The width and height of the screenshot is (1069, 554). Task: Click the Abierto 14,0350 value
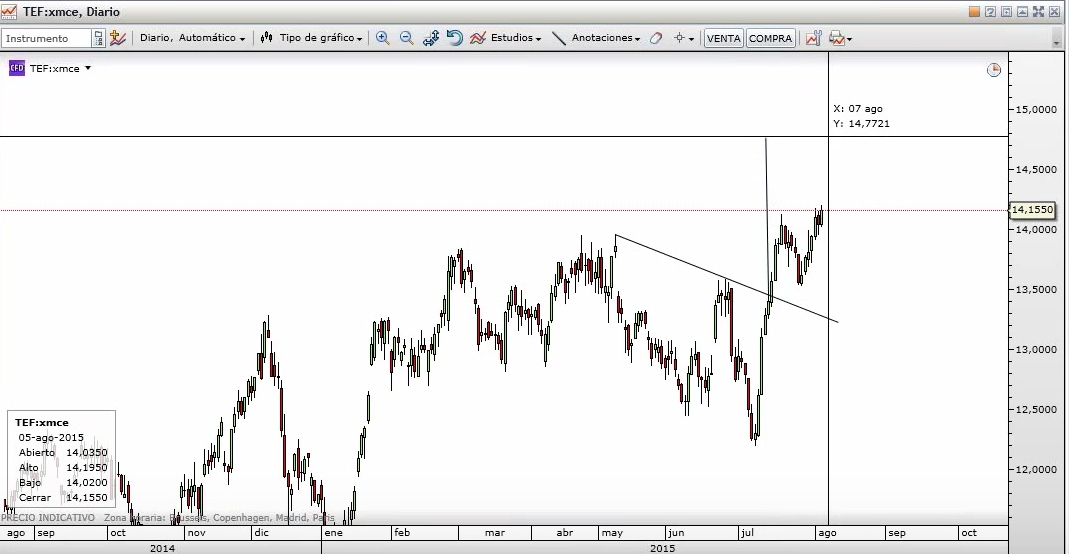pos(87,452)
